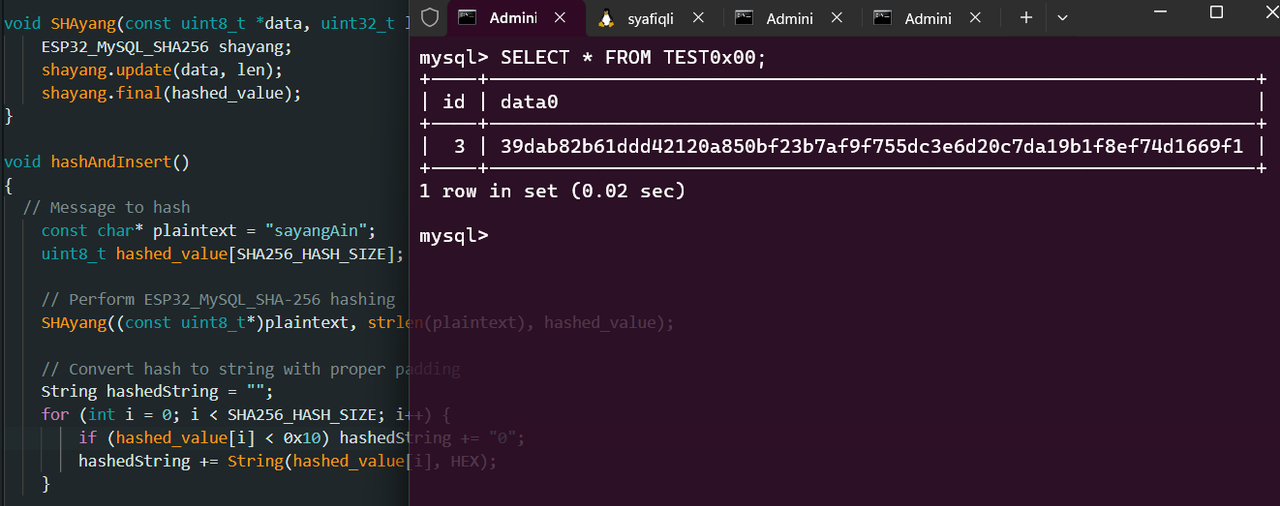Open a new terminal tab with the plus icon

pos(1026,18)
